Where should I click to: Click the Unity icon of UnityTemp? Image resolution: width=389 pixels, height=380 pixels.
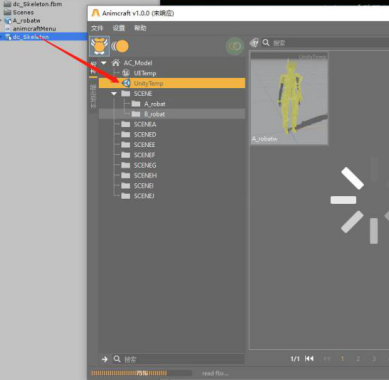126,83
